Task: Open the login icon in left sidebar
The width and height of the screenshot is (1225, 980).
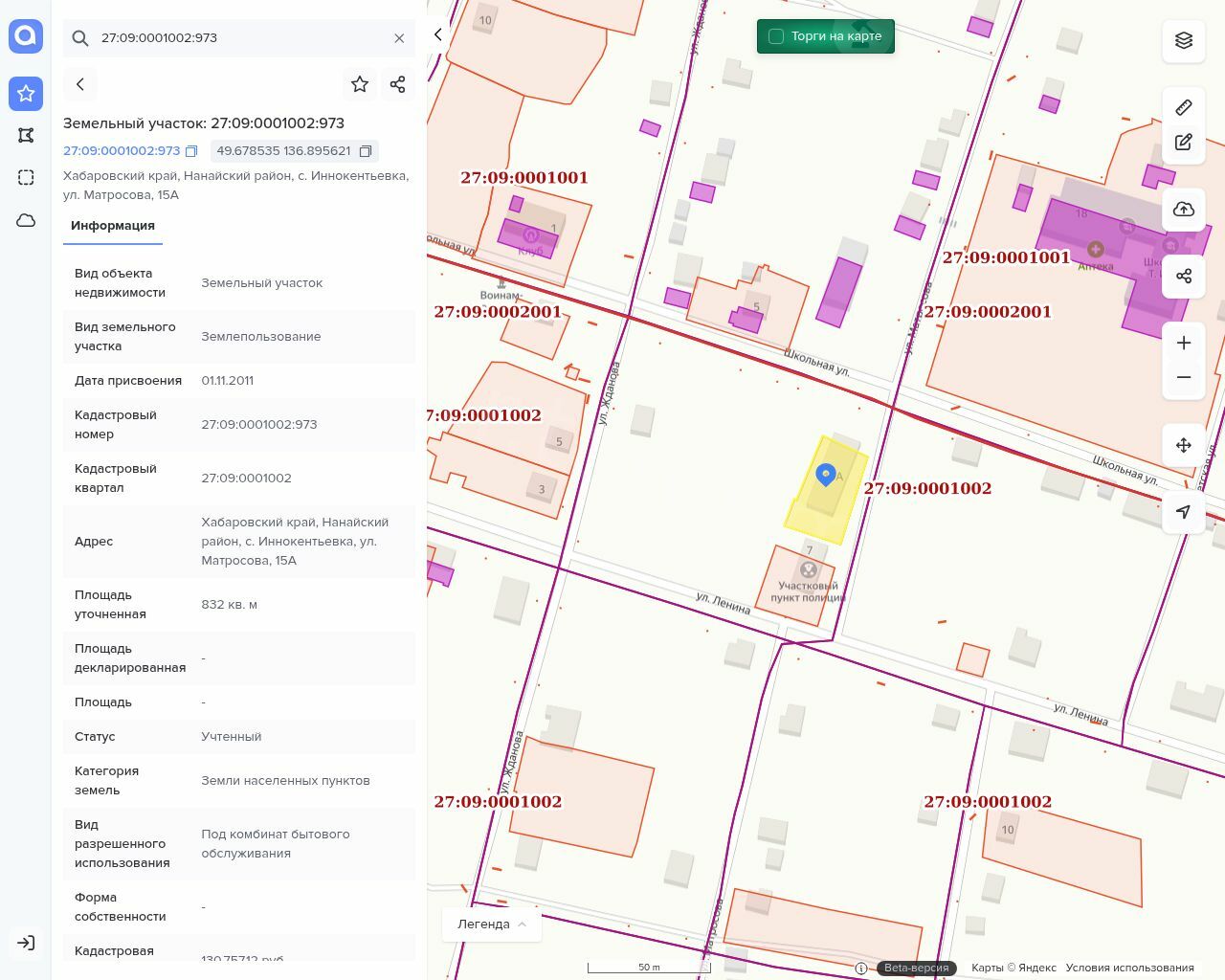Action: [x=26, y=943]
